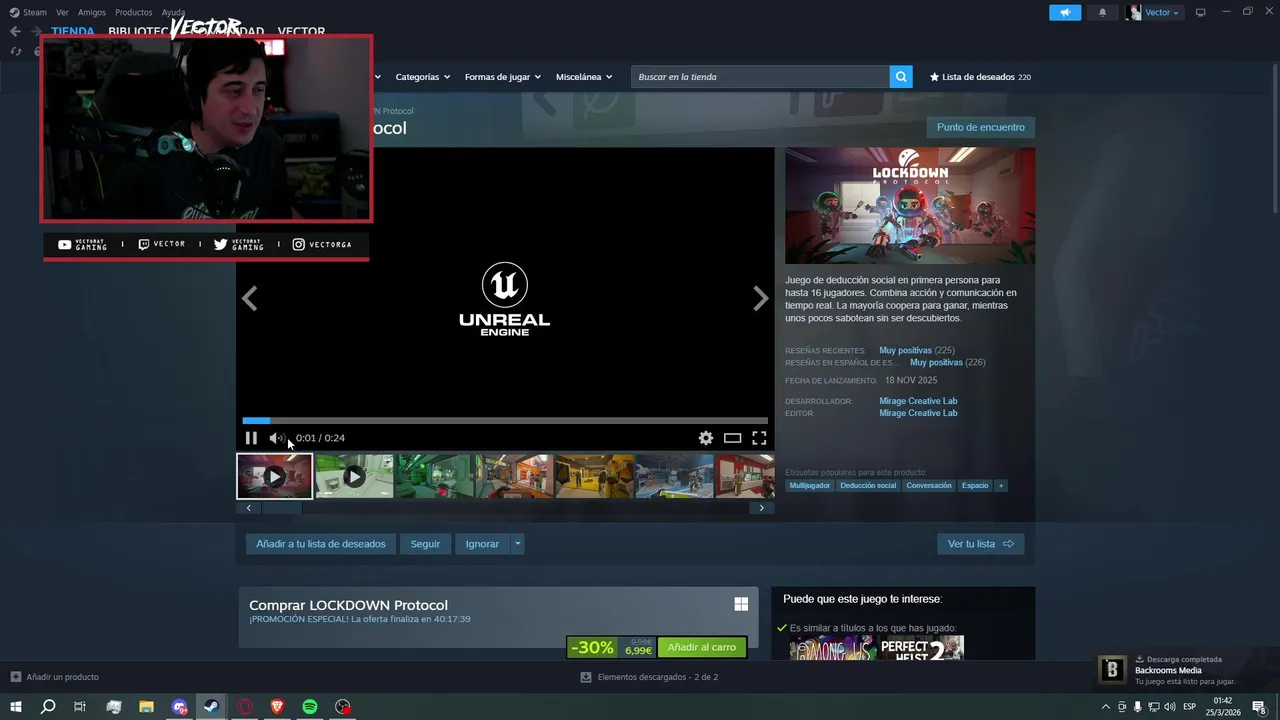Open video player settings gear
Image resolution: width=1280 pixels, height=720 pixels.
[x=706, y=438]
